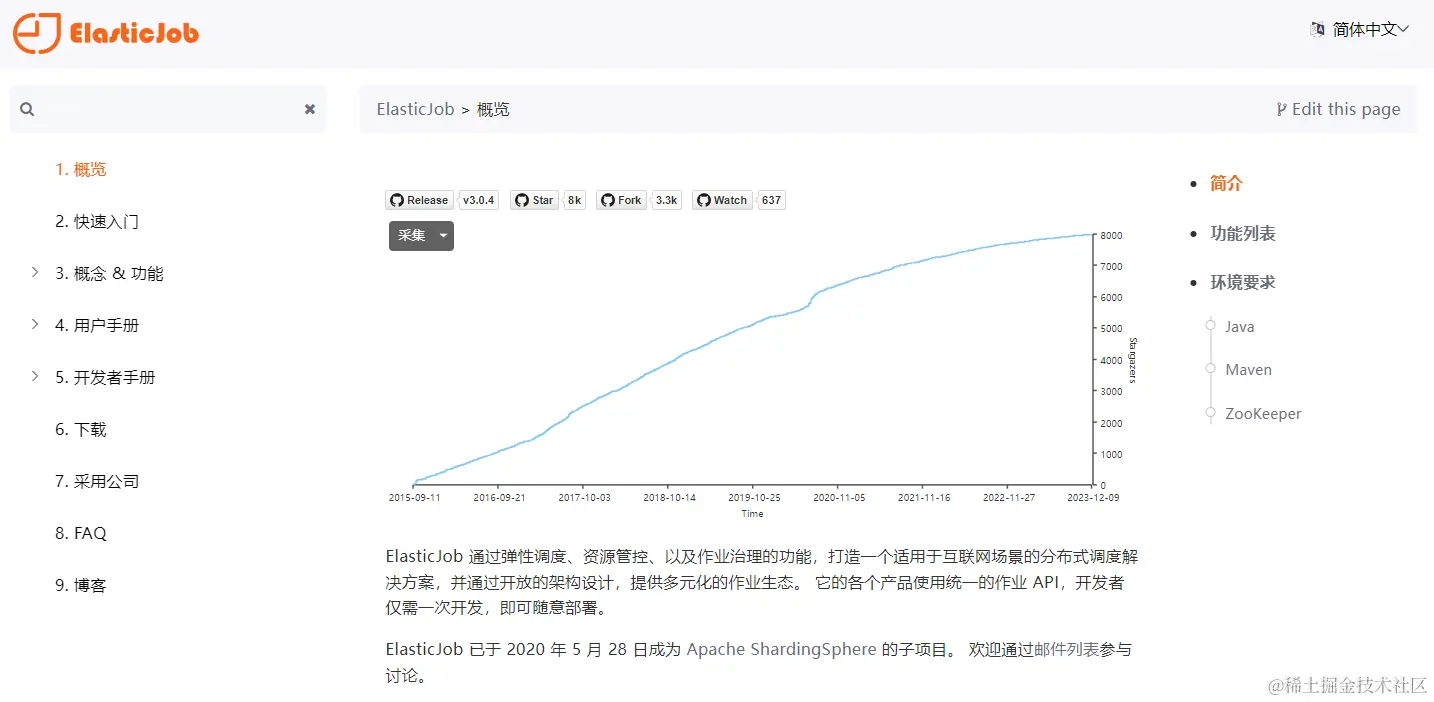Click the 3.3k fork count
The image size is (1434, 702).
click(x=667, y=200)
